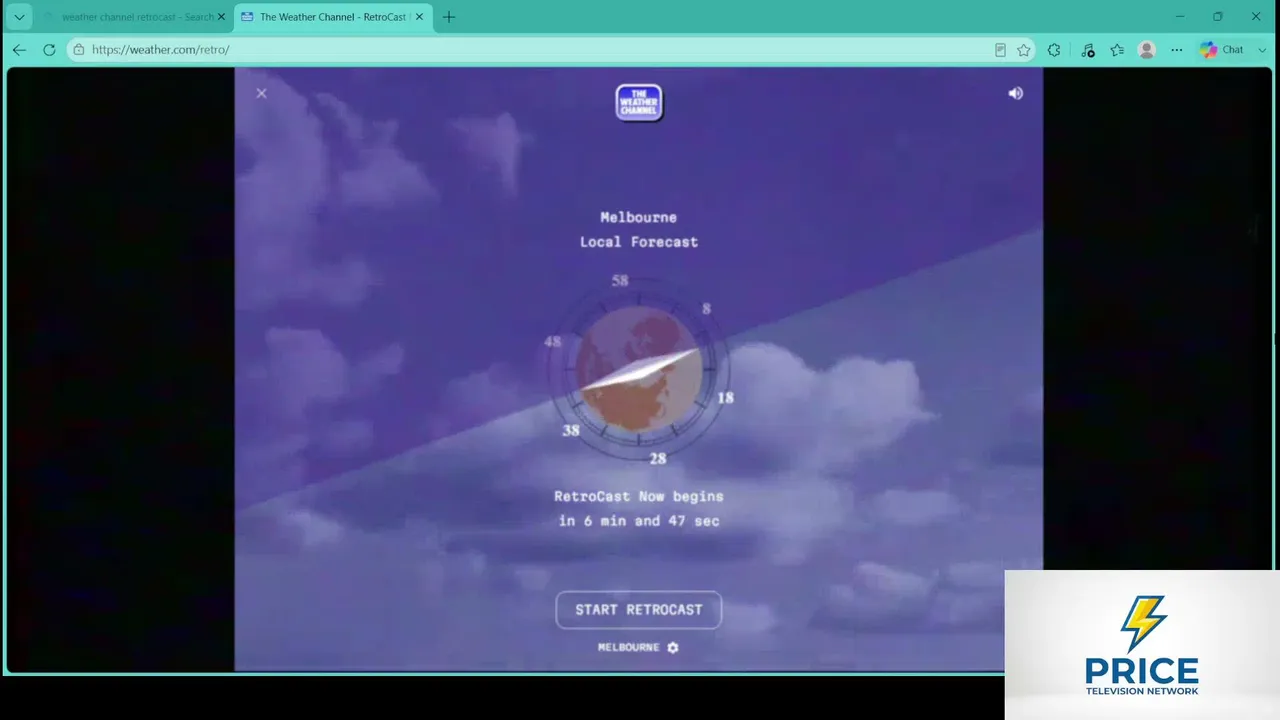1280x720 pixels.
Task: Mute the RetroCast sound with the speaker icon
Action: (1015, 93)
